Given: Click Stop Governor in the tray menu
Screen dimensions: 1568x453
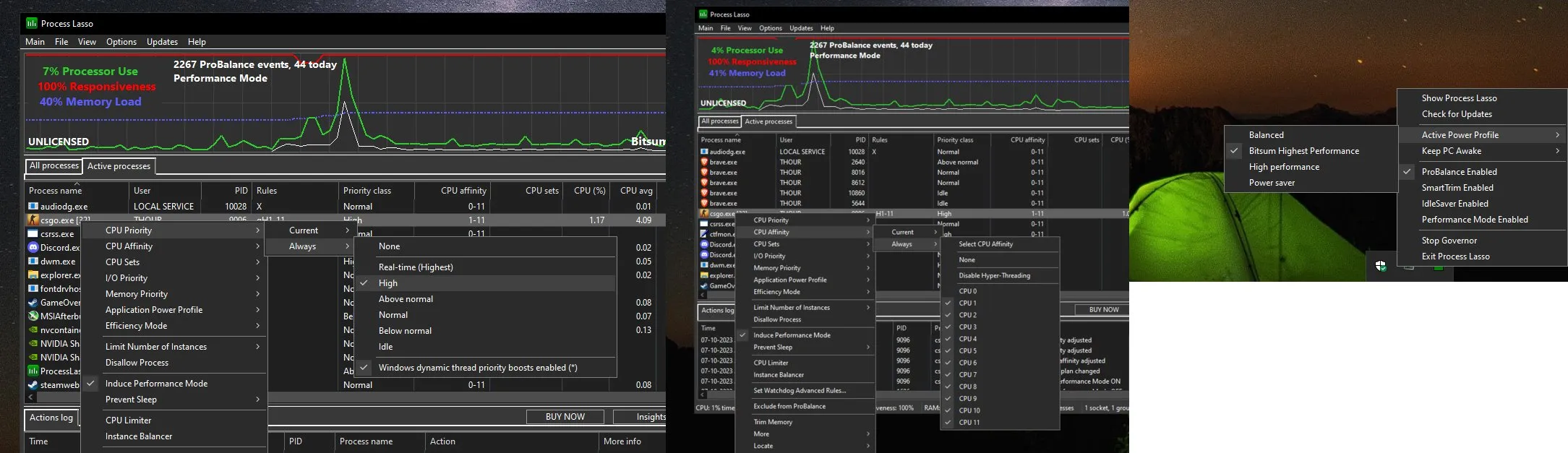Looking at the screenshot, I should click(x=1482, y=241).
